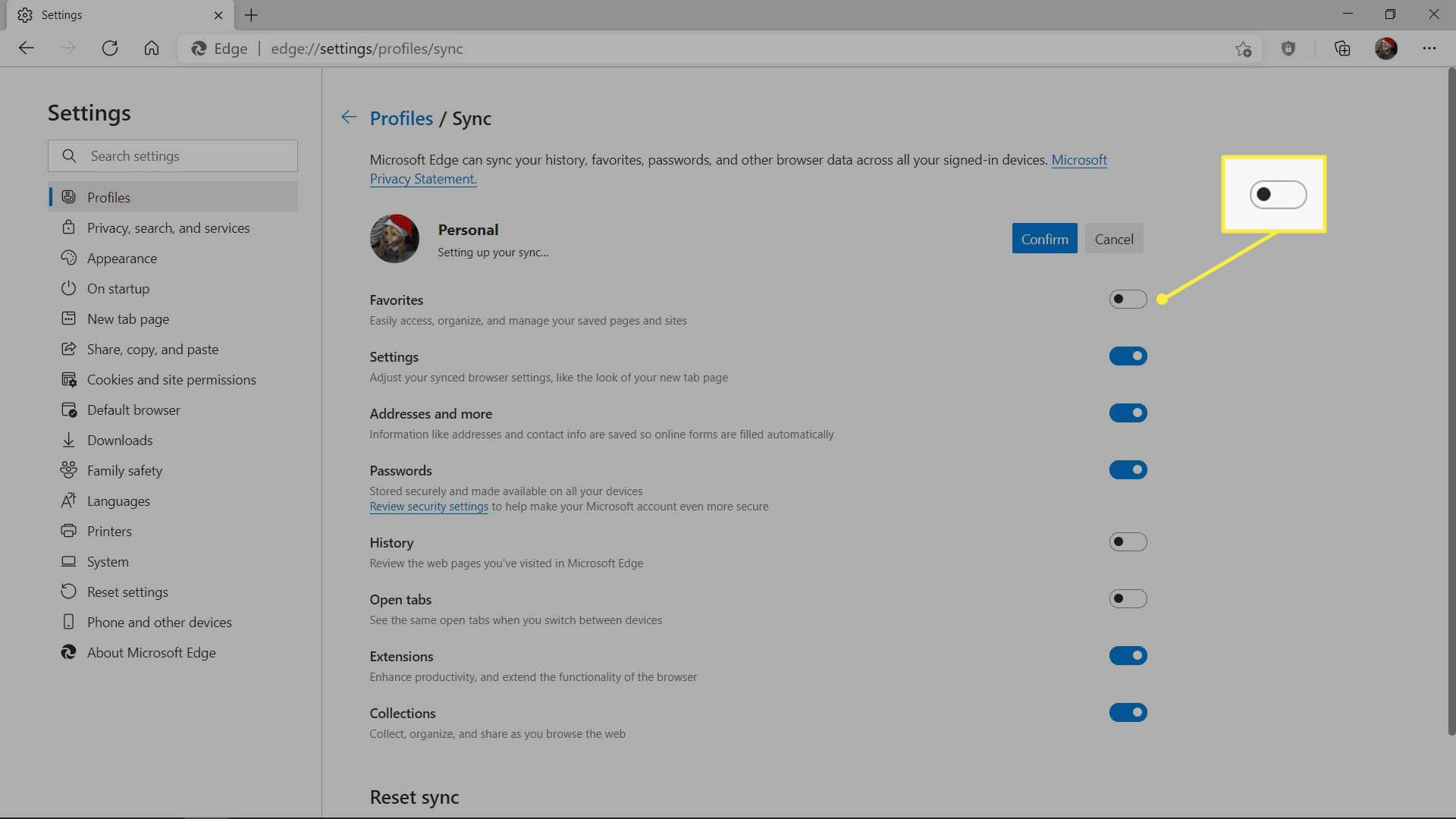Viewport: 1456px width, 819px height.
Task: Click the Confirm button for sync
Action: (x=1044, y=238)
